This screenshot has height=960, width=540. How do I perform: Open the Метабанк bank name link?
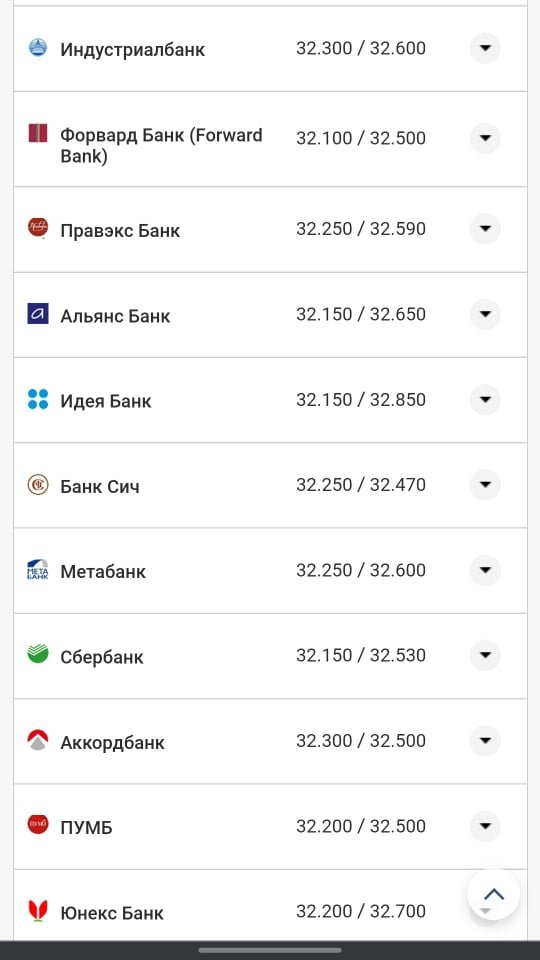tap(103, 572)
